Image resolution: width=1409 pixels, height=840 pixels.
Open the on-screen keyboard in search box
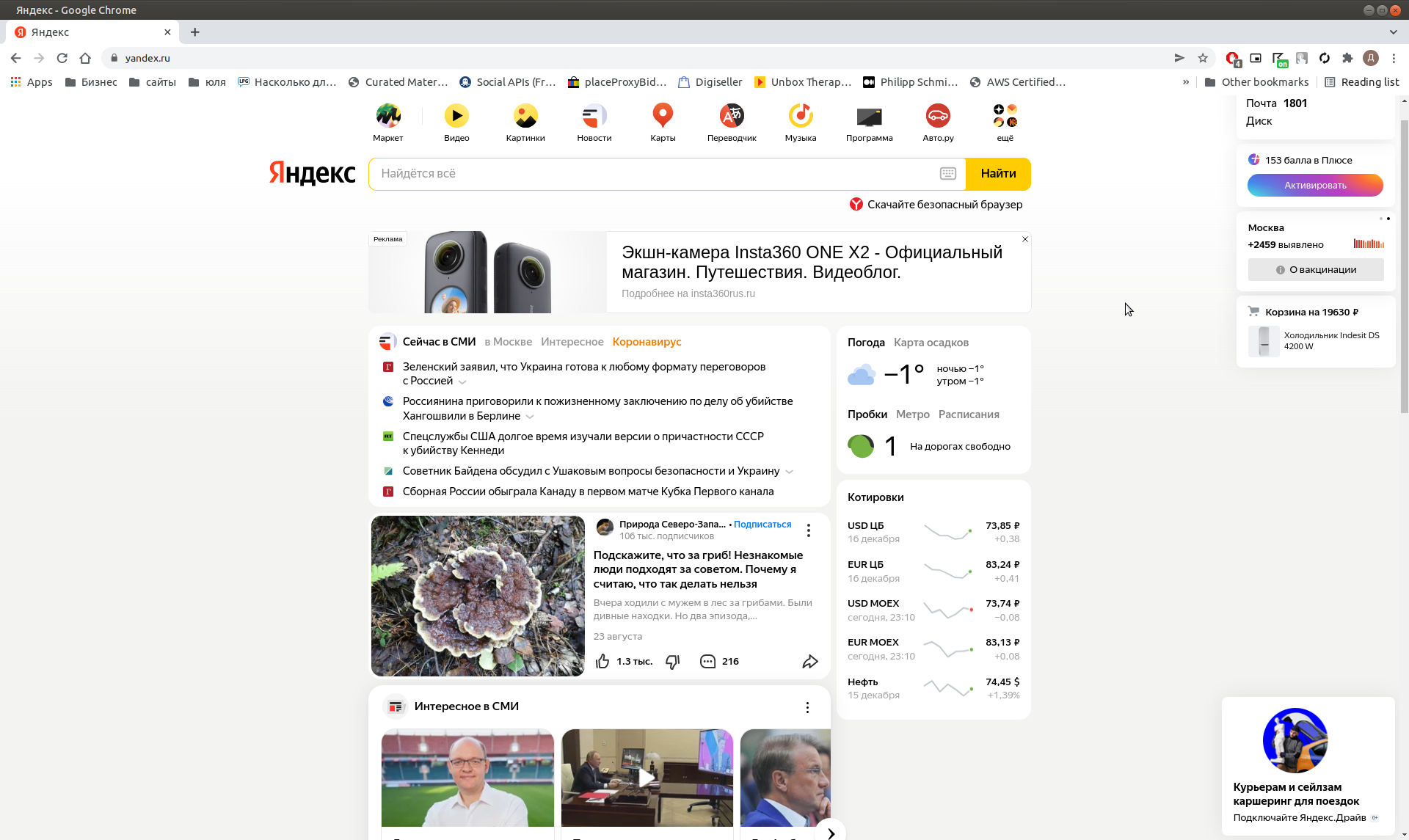[x=948, y=174]
